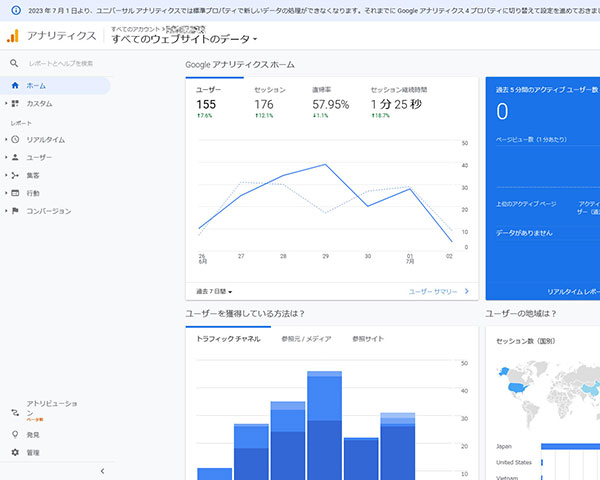Image resolution: width=600 pixels, height=480 pixels.
Task: Click the Google Analytics logo icon
Action: click(x=13, y=36)
